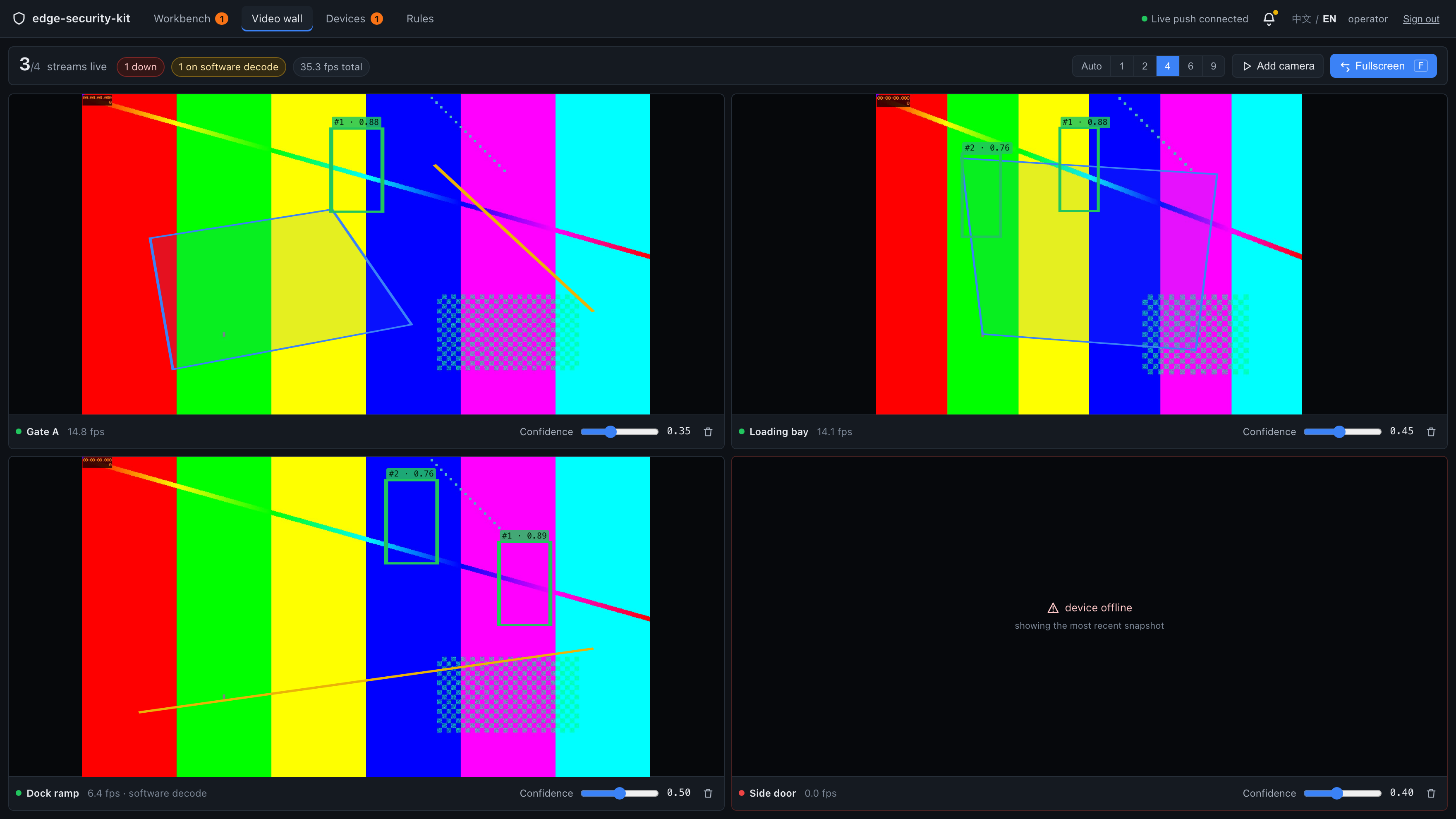Click the shield logo icon

pyautogui.click(x=19, y=19)
